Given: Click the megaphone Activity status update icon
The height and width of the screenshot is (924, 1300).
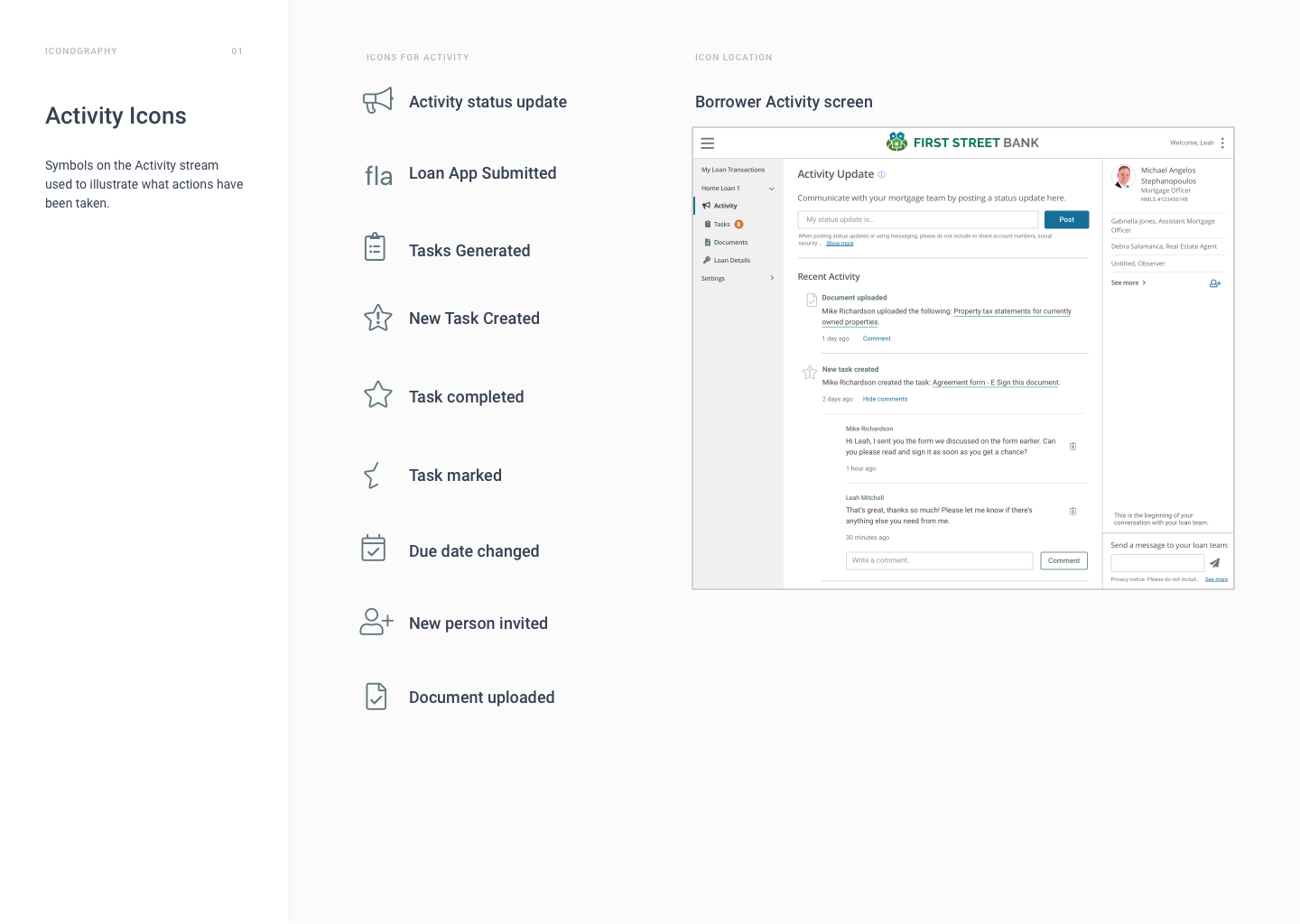Looking at the screenshot, I should click(x=377, y=100).
